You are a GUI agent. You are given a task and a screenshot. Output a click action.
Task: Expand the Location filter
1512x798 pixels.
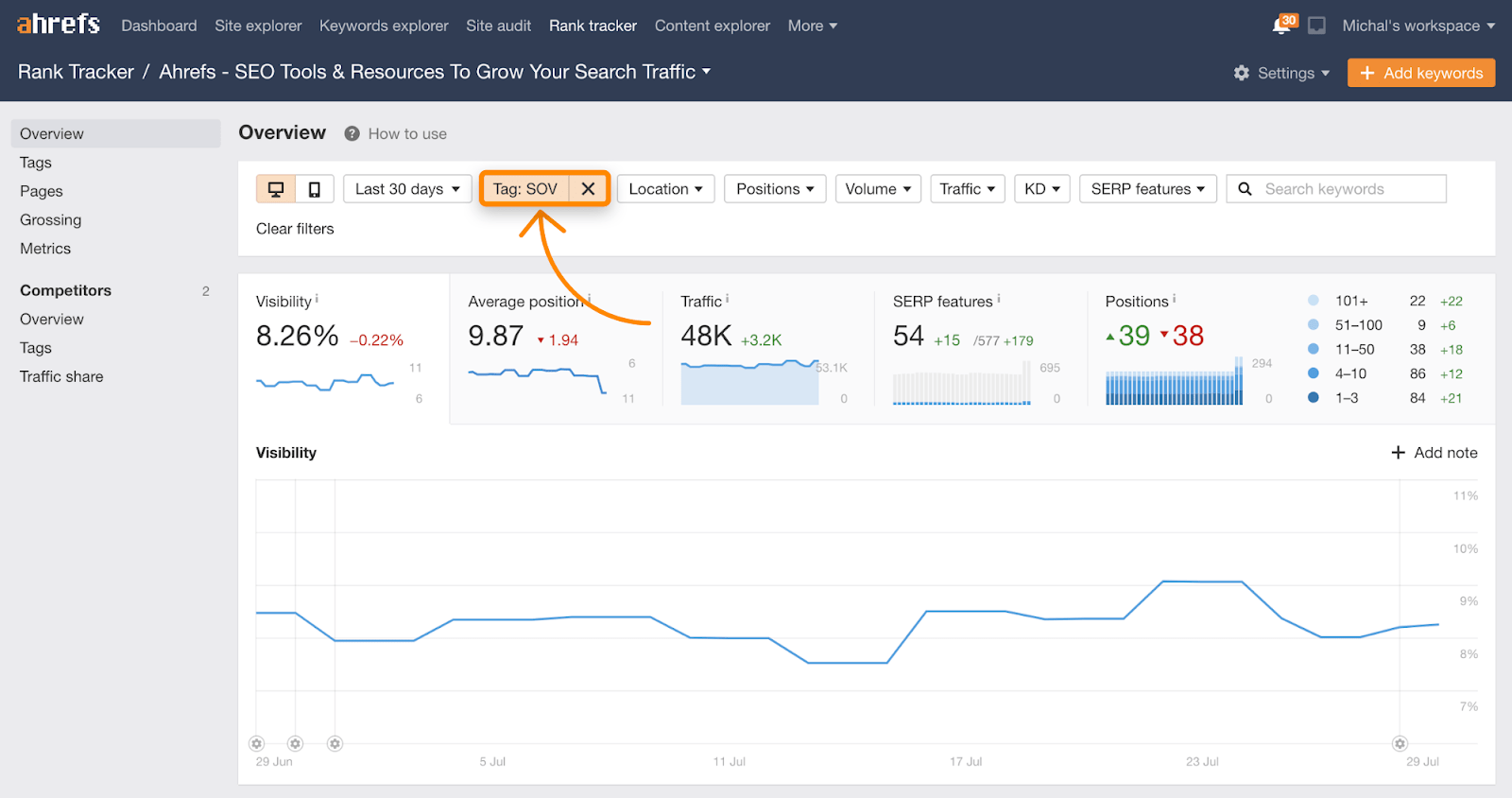pos(665,189)
